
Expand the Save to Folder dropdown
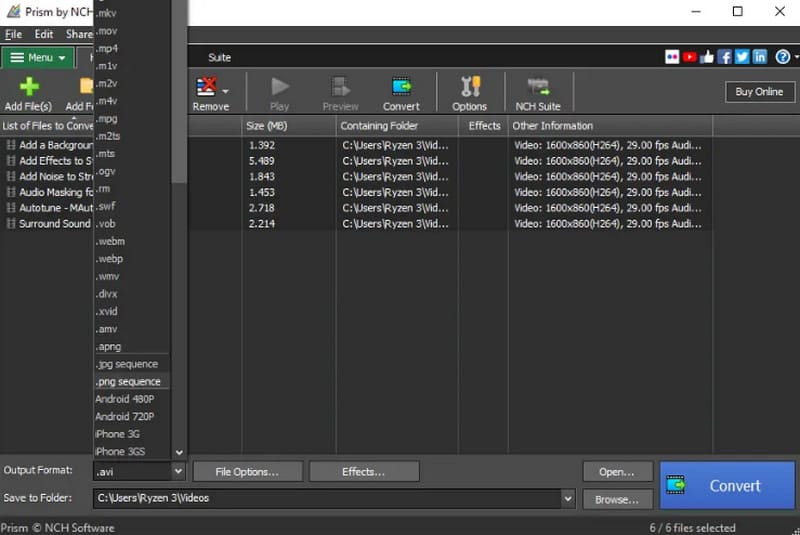click(568, 498)
